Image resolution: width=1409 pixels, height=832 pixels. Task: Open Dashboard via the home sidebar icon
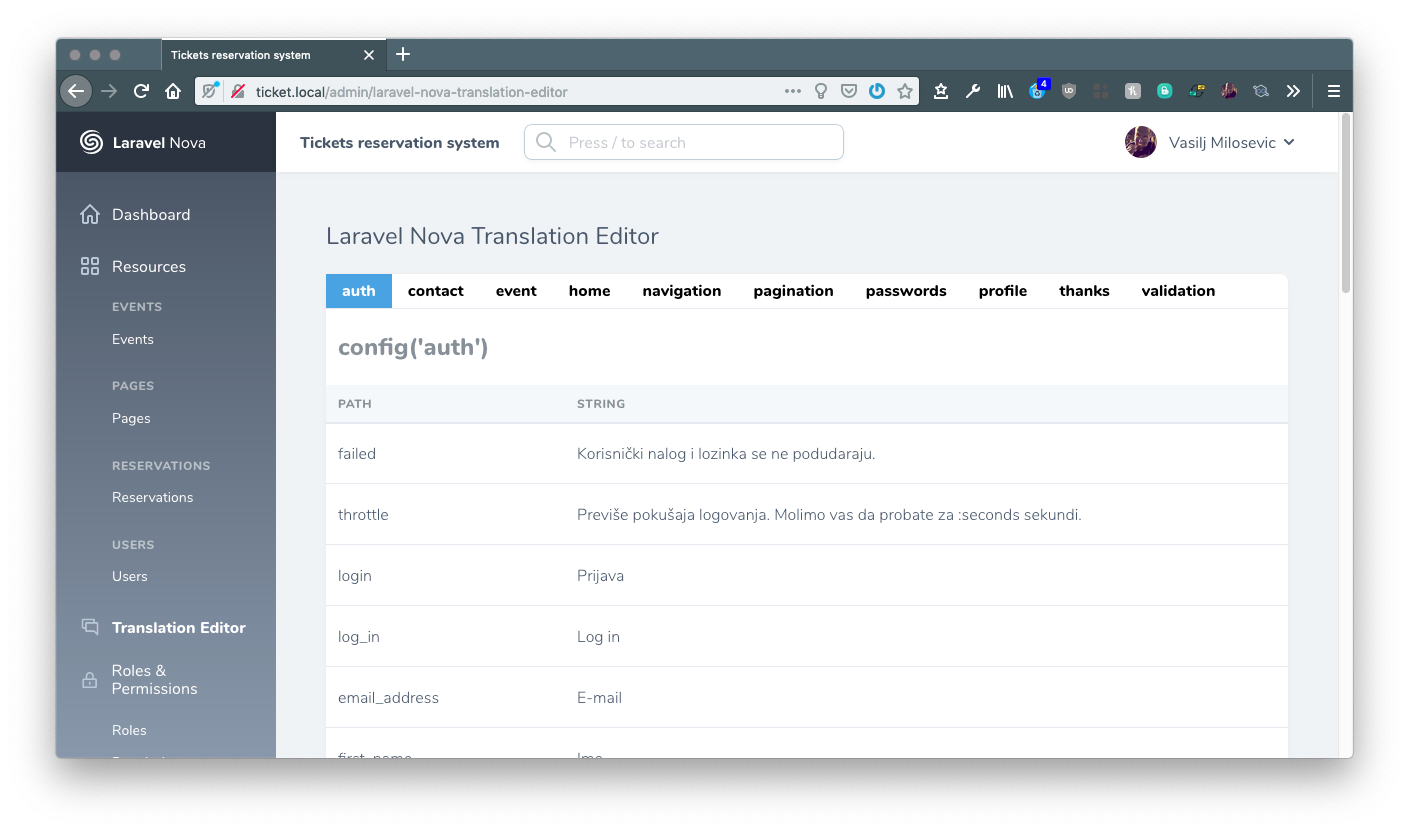pyautogui.click(x=90, y=214)
